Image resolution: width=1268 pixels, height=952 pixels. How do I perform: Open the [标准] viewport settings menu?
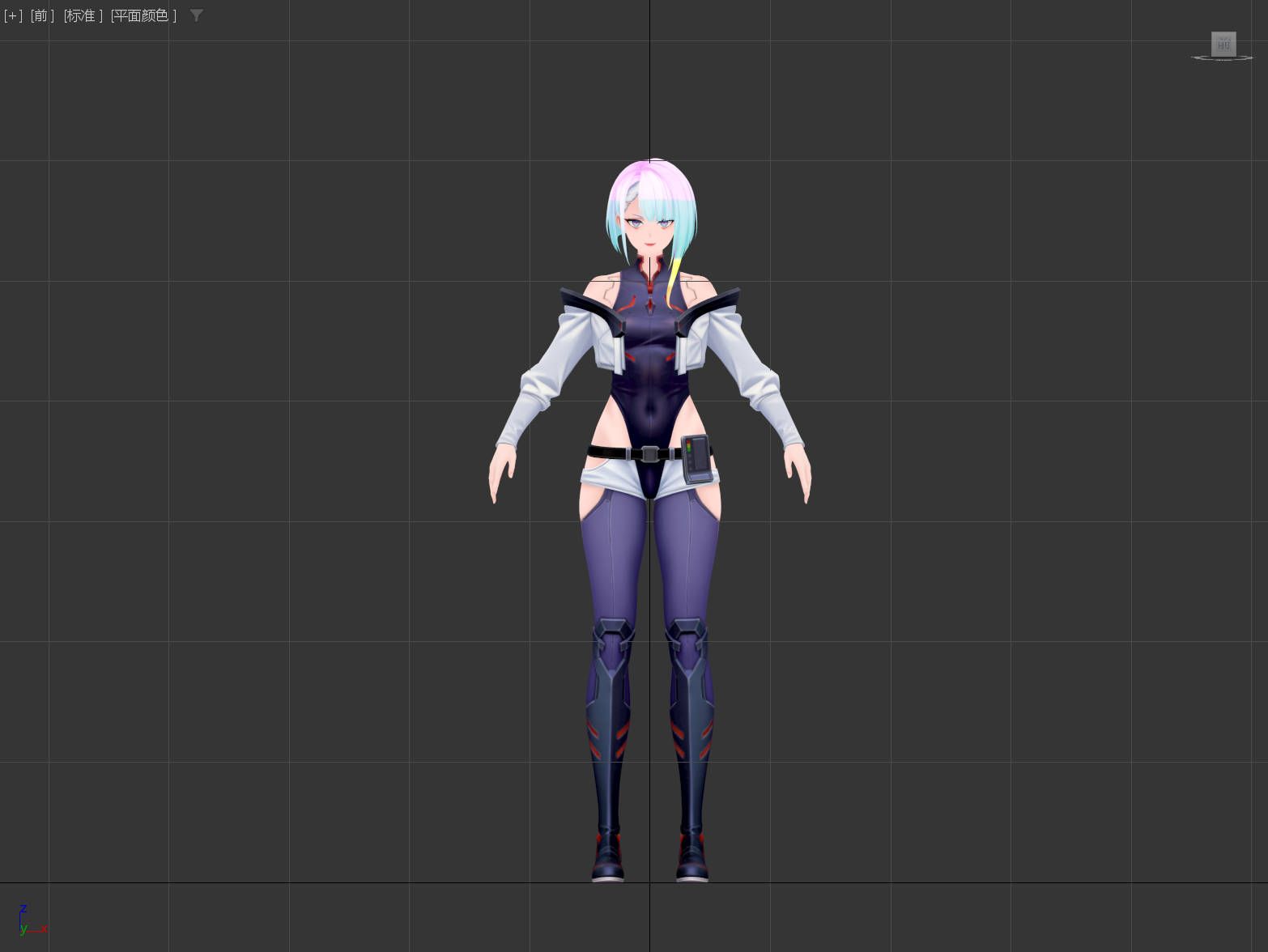tap(83, 15)
